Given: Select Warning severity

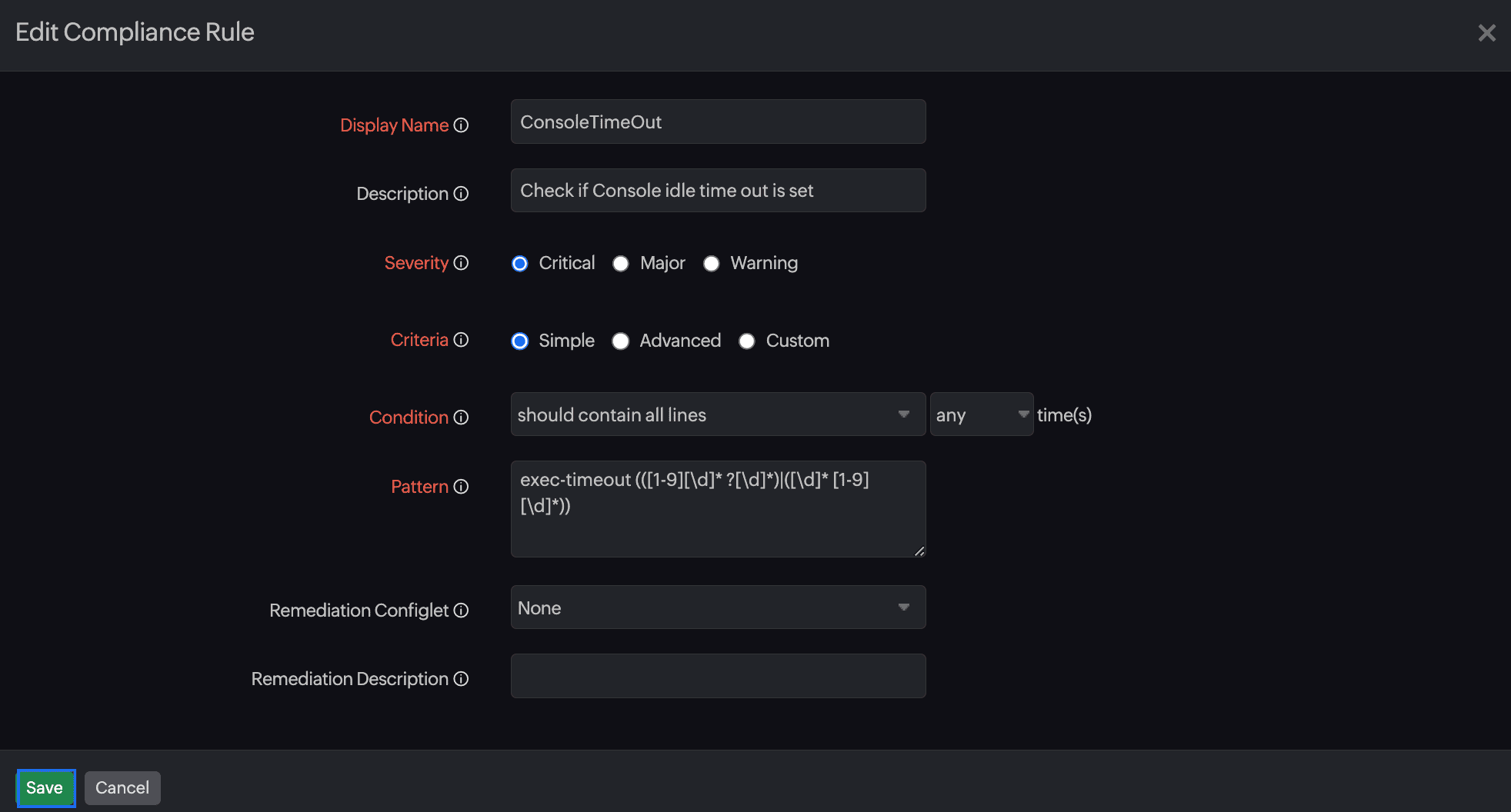Looking at the screenshot, I should 712,264.
